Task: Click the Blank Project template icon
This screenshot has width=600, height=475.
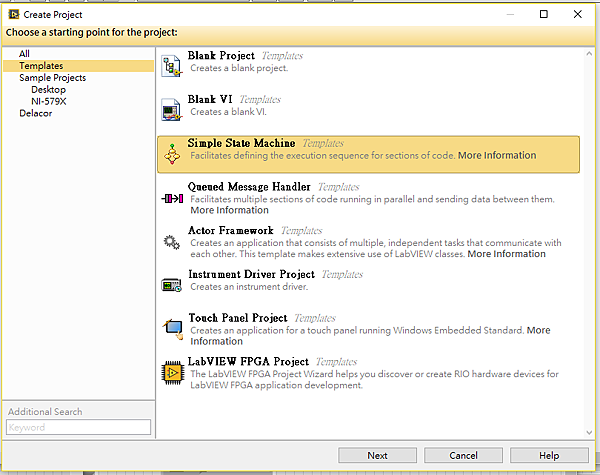Action: pyautogui.click(x=171, y=66)
